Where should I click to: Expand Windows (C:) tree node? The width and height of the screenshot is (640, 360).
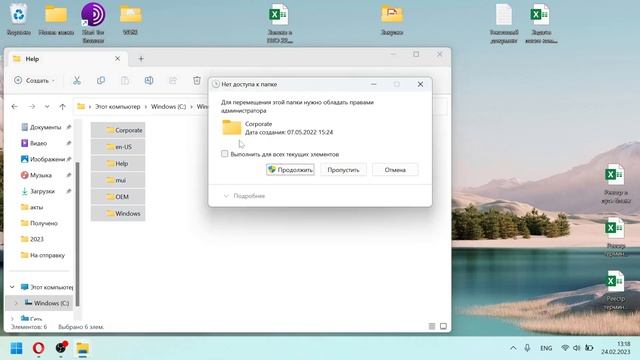click(x=16, y=303)
